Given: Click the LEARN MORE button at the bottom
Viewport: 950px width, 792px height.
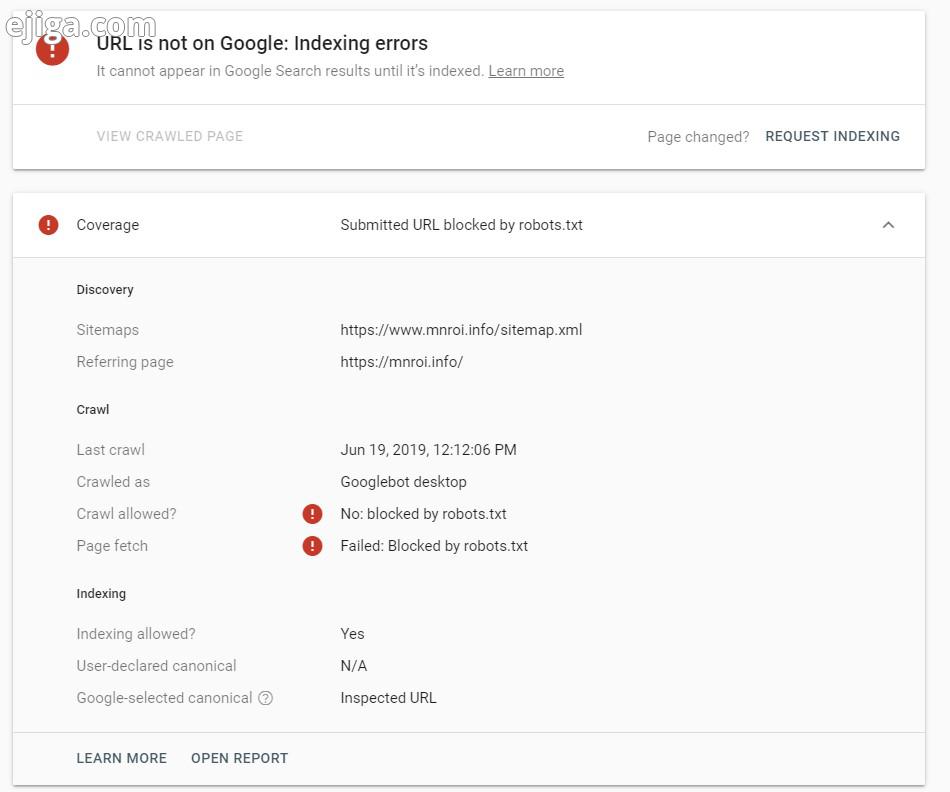Looking at the screenshot, I should [121, 758].
